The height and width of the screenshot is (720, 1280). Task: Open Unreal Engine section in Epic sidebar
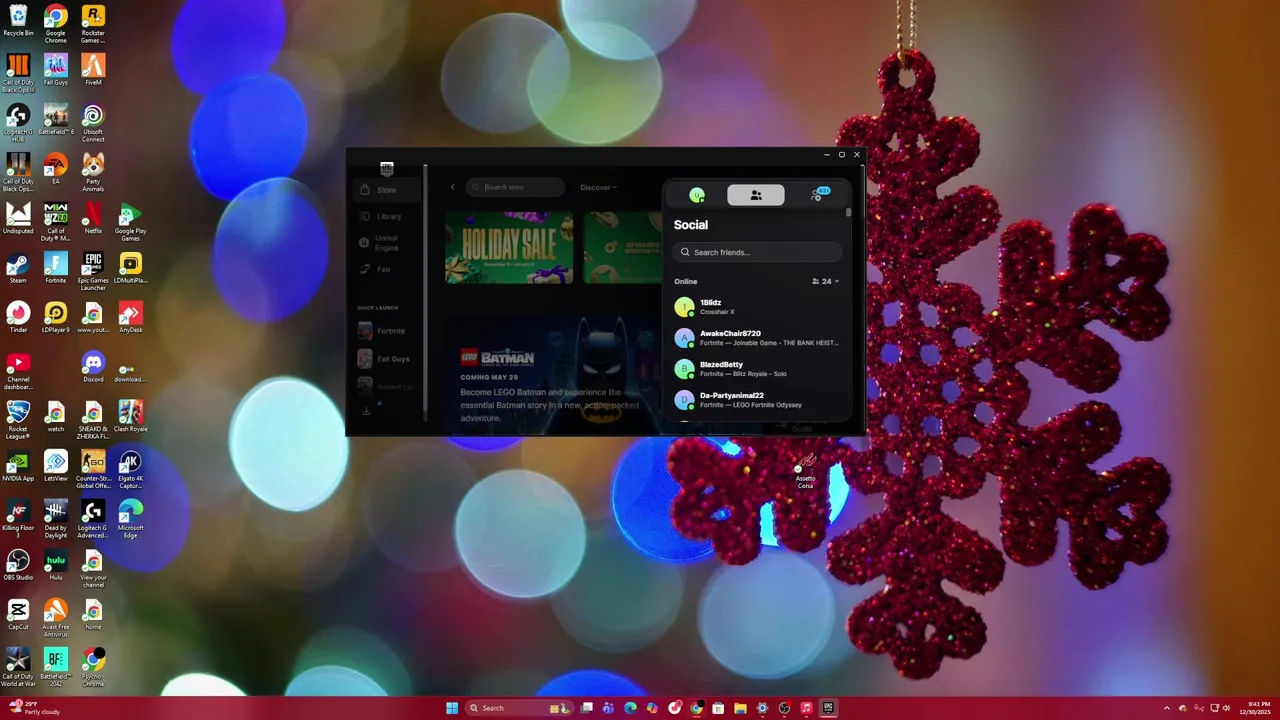387,242
